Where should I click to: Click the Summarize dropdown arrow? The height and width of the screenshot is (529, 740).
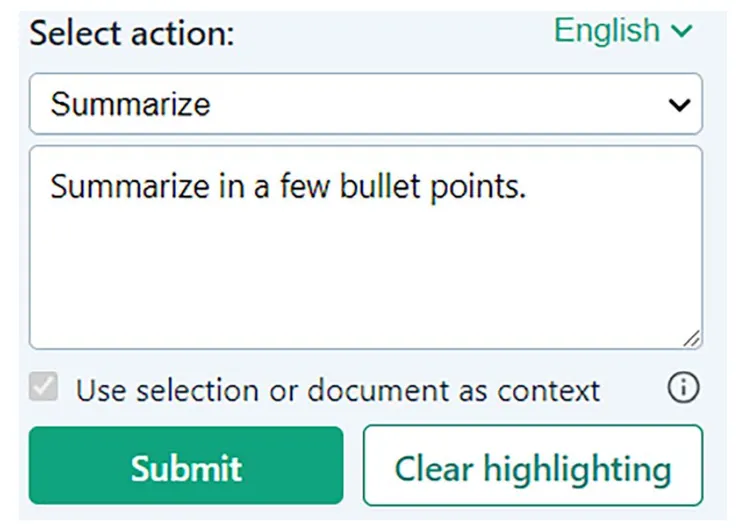[x=679, y=104]
